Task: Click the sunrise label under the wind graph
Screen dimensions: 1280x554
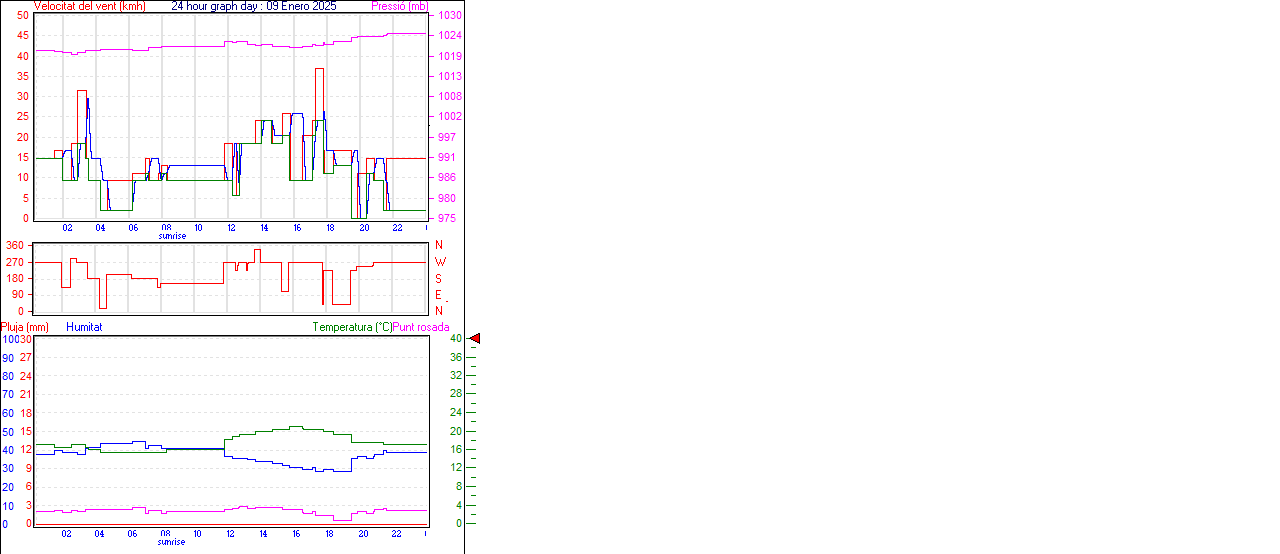Action: pos(171,236)
